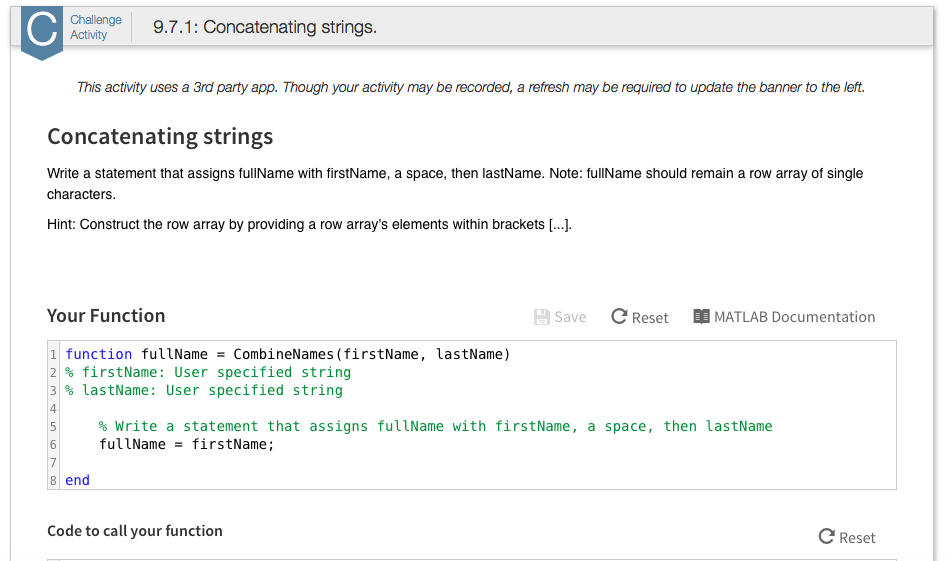
Task: Click the Reset arrow icon beside Your Function
Action: tap(619, 316)
